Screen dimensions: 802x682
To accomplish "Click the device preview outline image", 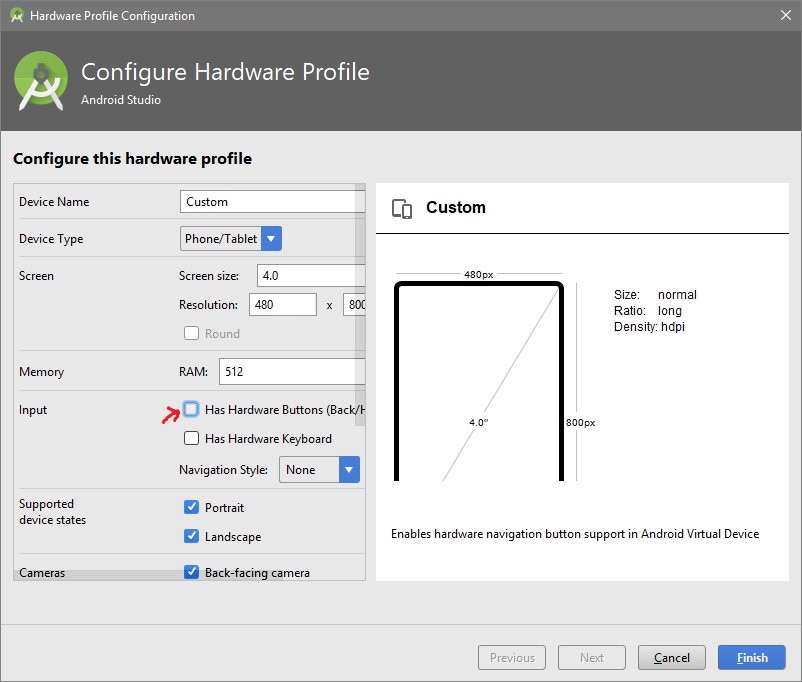I will [479, 381].
